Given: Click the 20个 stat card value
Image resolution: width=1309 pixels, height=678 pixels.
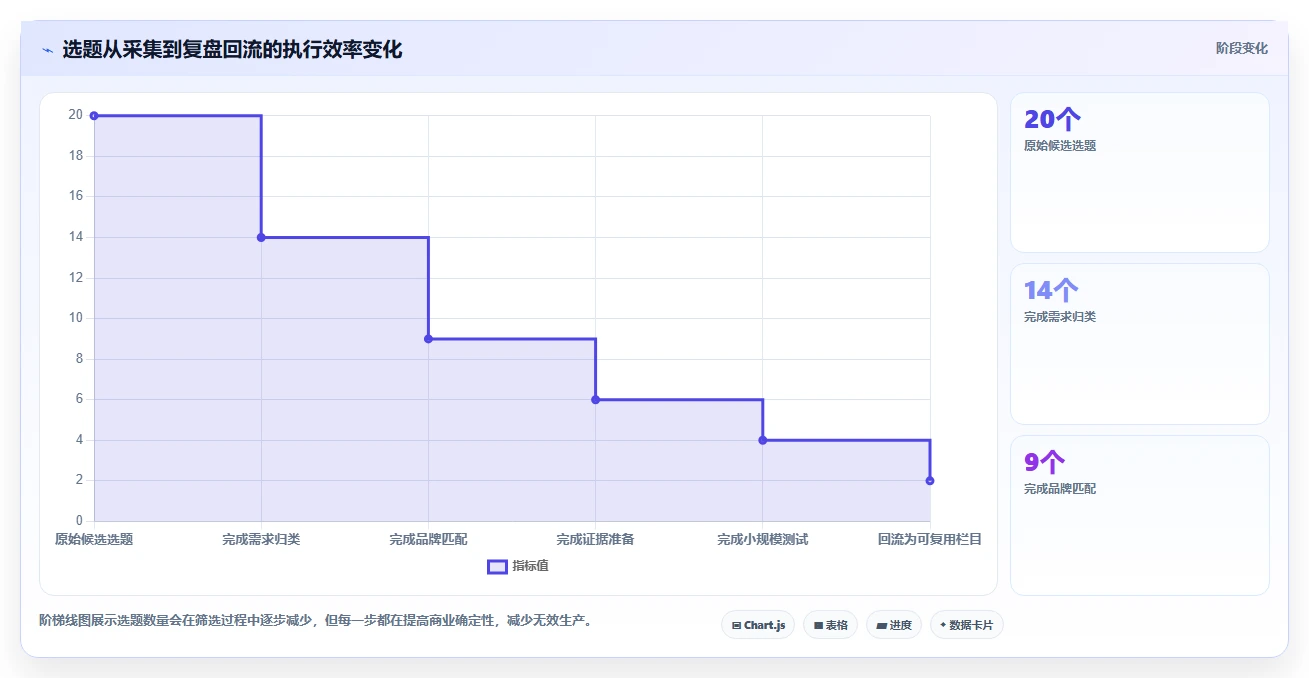Looking at the screenshot, I should coord(1052,119).
